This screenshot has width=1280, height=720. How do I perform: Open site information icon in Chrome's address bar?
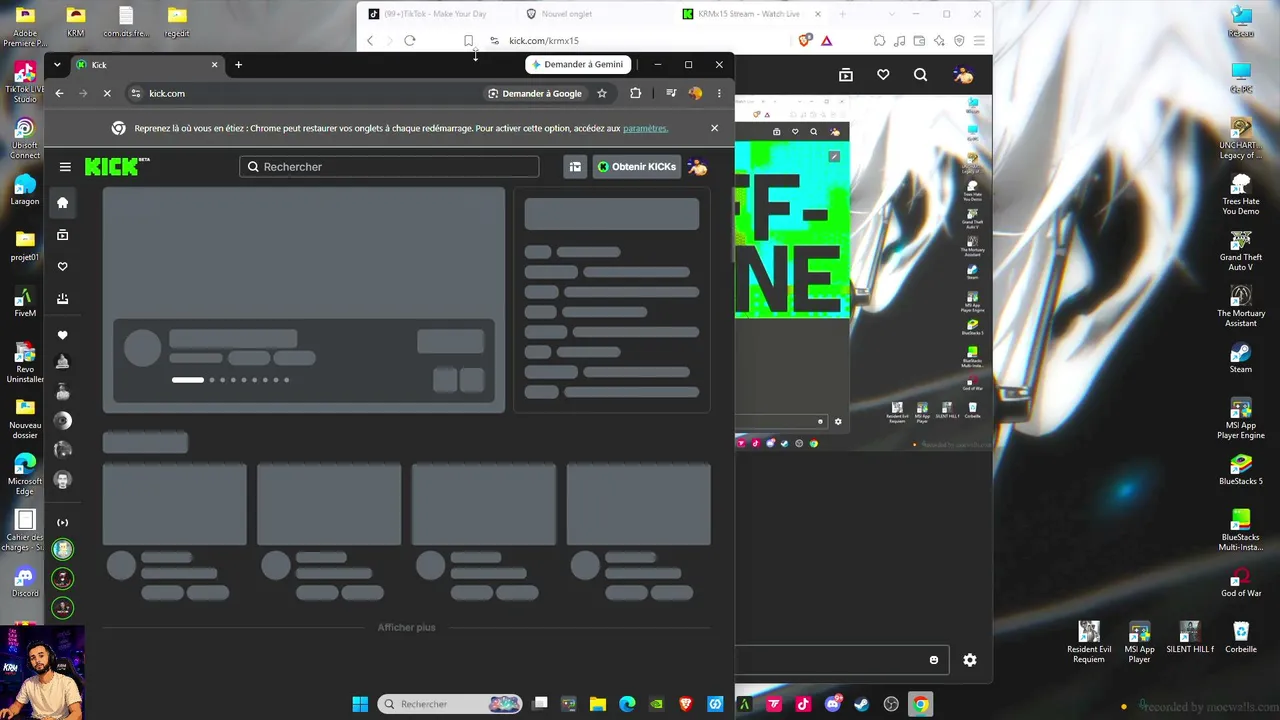click(135, 93)
